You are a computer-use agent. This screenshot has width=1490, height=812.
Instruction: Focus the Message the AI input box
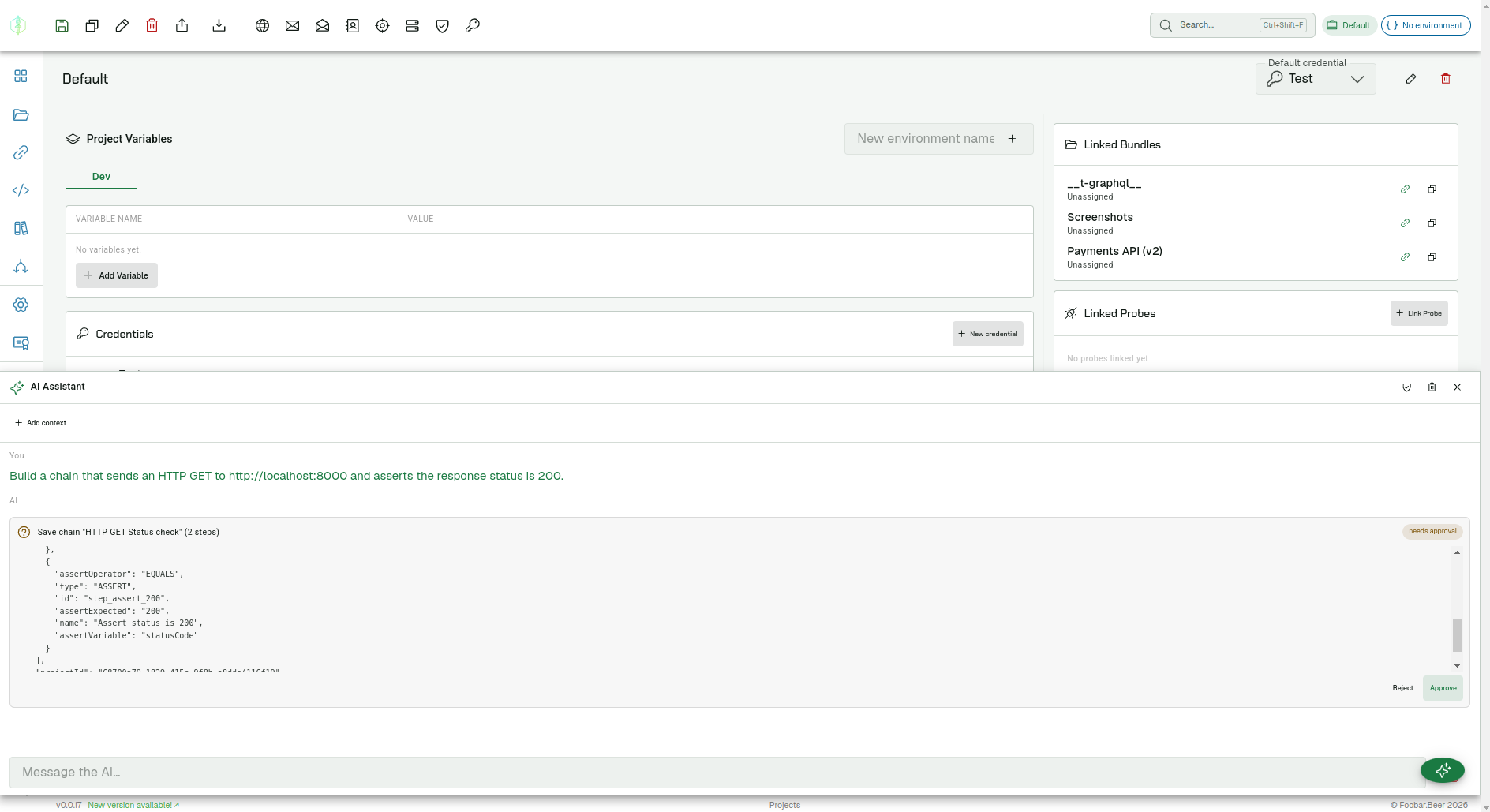pos(717,773)
